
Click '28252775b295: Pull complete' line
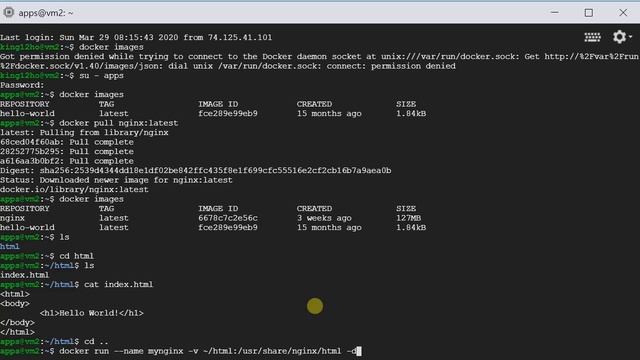click(x=67, y=151)
